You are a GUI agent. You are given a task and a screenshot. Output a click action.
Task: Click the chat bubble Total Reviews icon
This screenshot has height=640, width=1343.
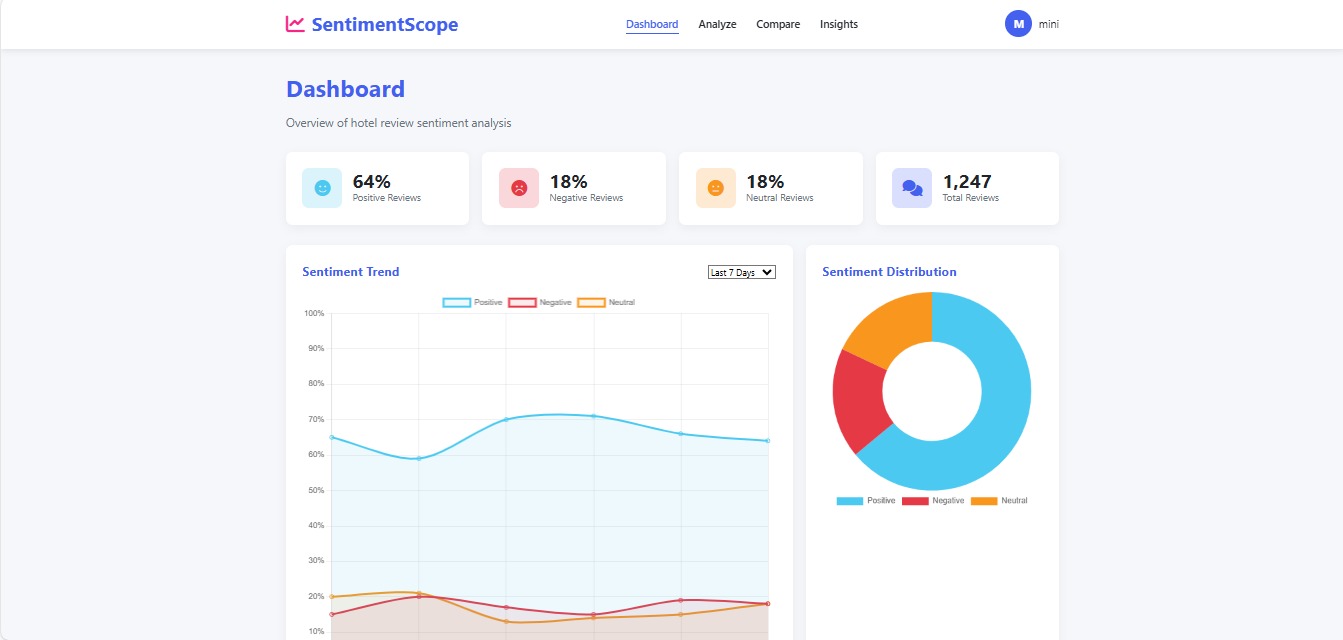tap(911, 188)
